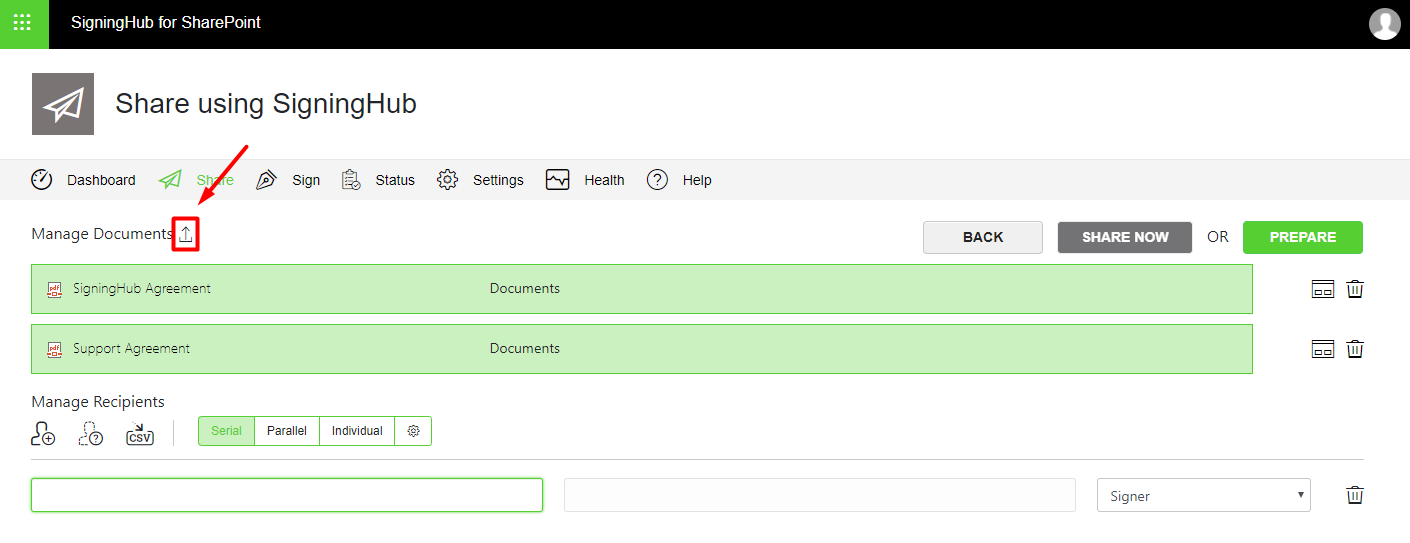Open template icon for SigningHub Agreement
Viewport: 1410px width, 543px height.
coord(1322,290)
